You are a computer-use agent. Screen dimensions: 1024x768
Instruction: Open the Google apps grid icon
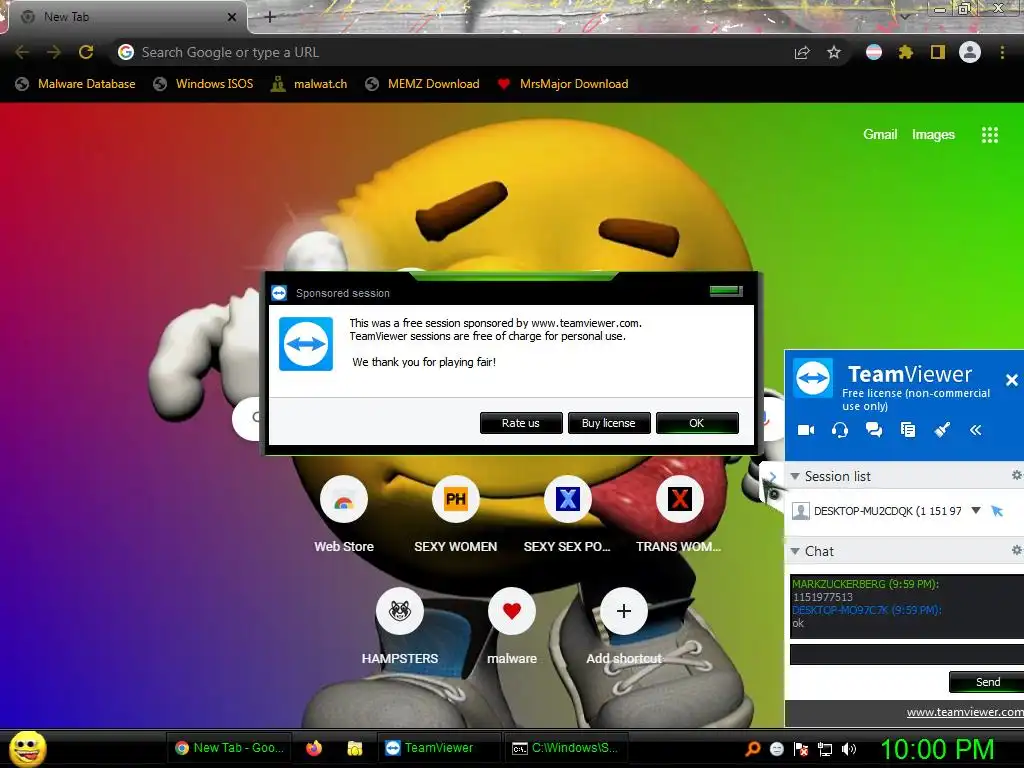pos(990,135)
